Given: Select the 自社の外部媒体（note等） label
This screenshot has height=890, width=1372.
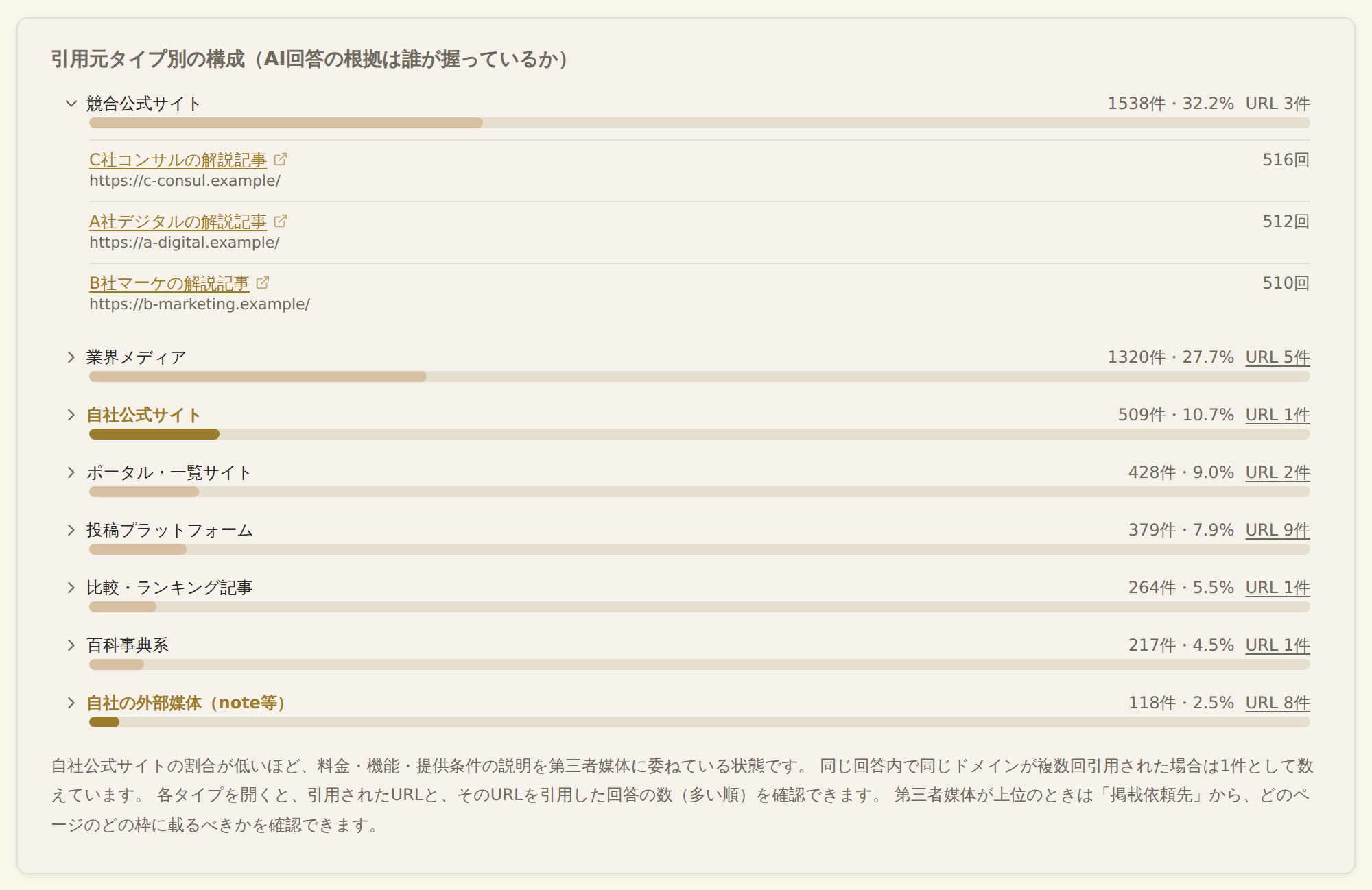Looking at the screenshot, I should coord(186,703).
